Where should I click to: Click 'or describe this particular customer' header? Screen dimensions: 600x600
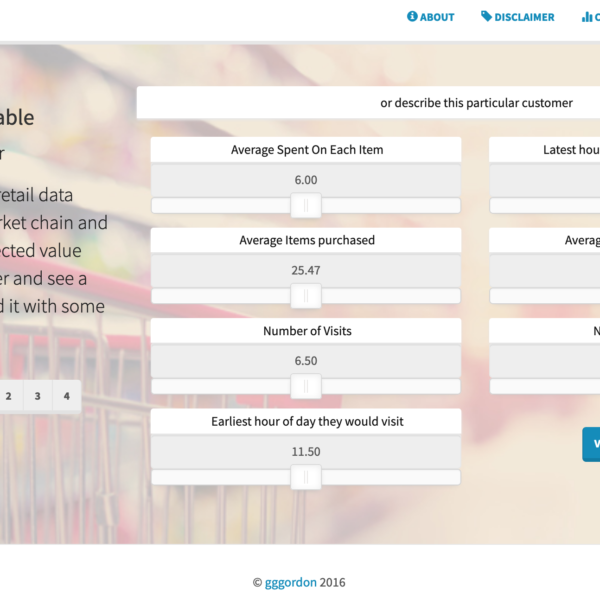point(475,103)
